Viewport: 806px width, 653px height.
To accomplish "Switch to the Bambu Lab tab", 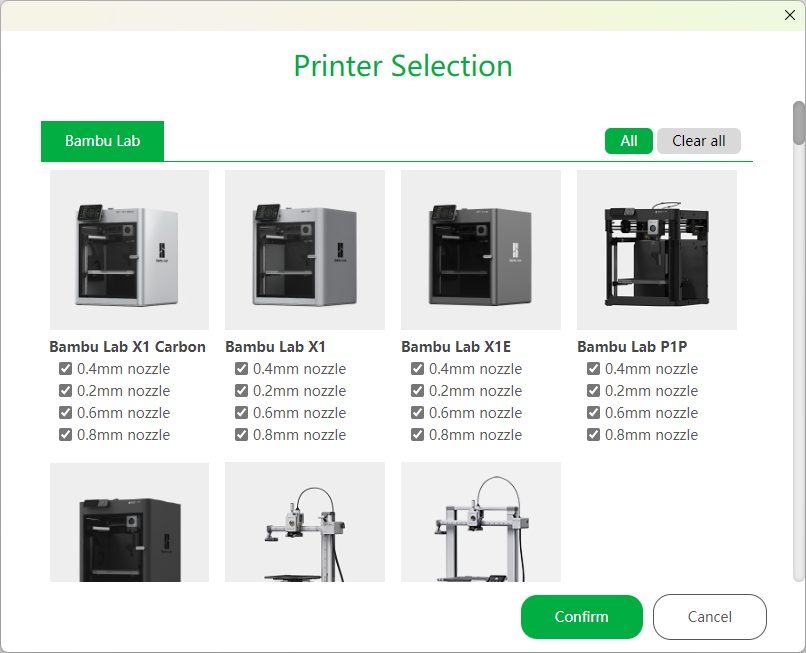I will [102, 141].
